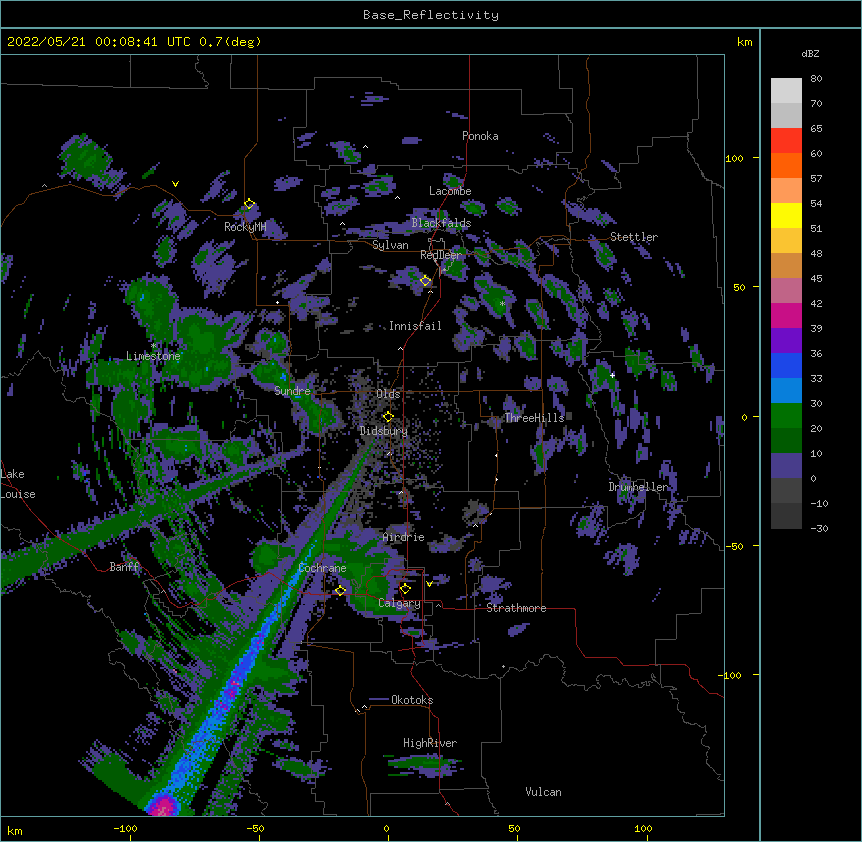862x842 pixels.
Task: Click the Blackfalds city label
Action: coord(441,223)
